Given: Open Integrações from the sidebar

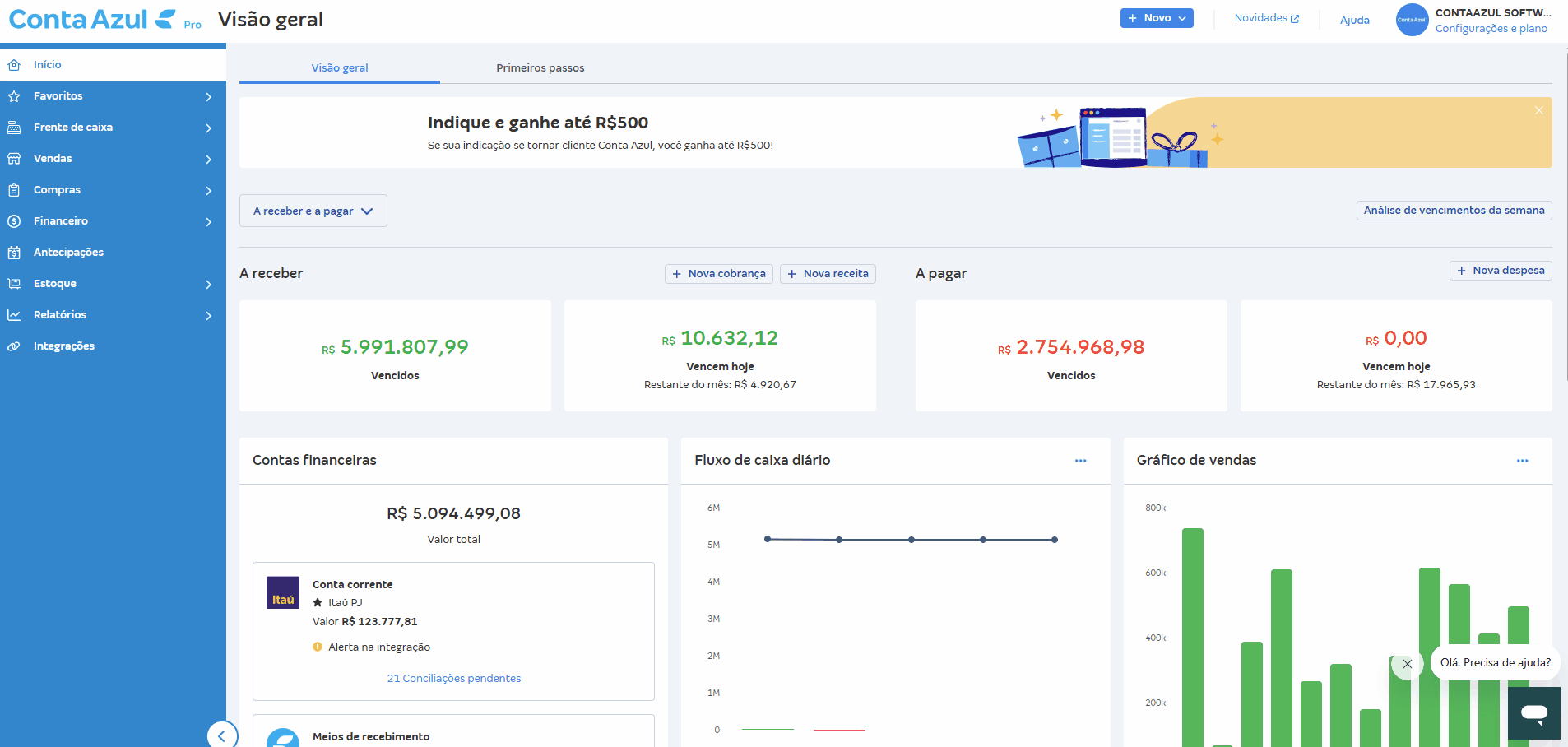Looking at the screenshot, I should pyautogui.click(x=113, y=346).
